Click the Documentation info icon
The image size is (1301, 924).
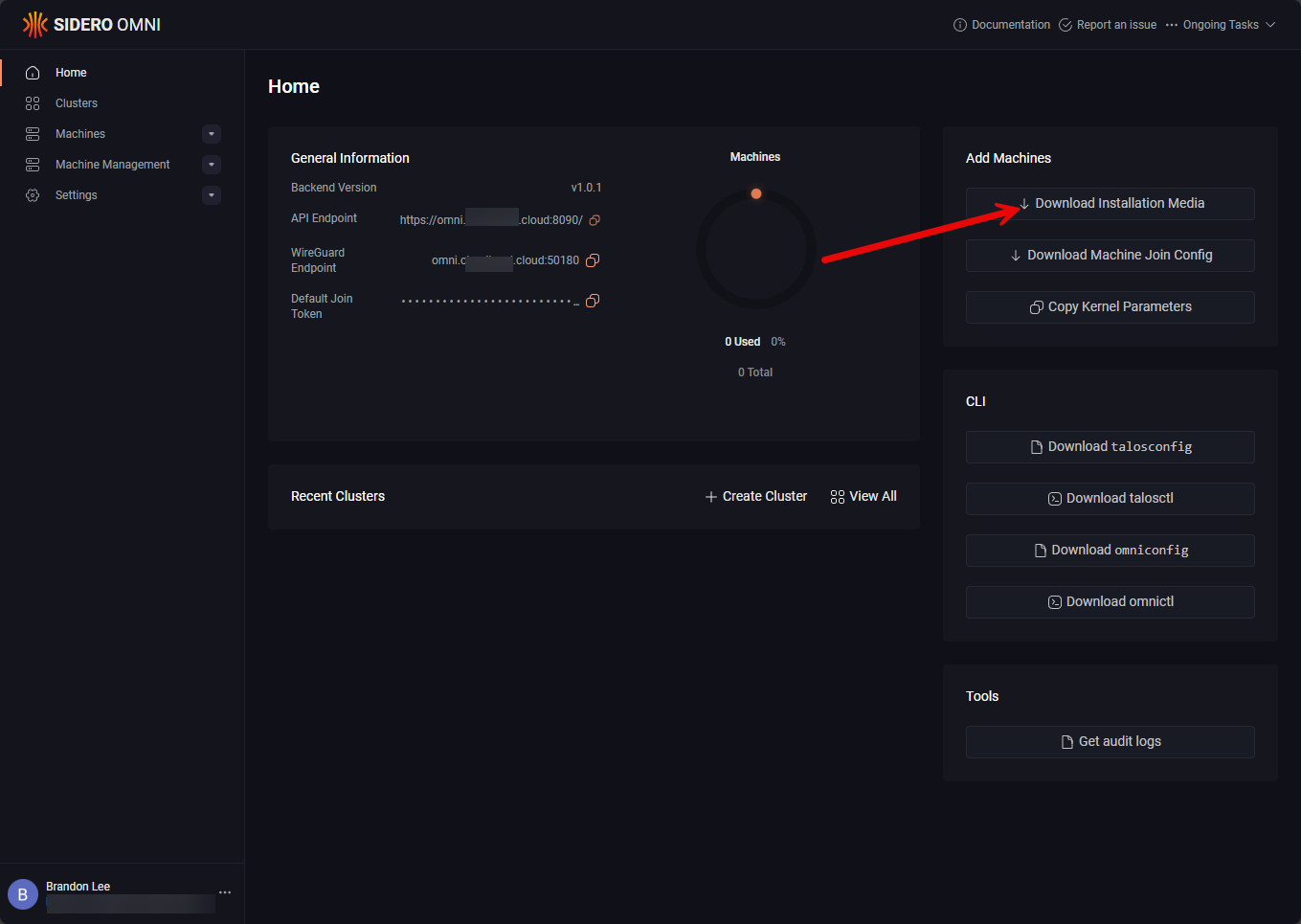point(960,25)
